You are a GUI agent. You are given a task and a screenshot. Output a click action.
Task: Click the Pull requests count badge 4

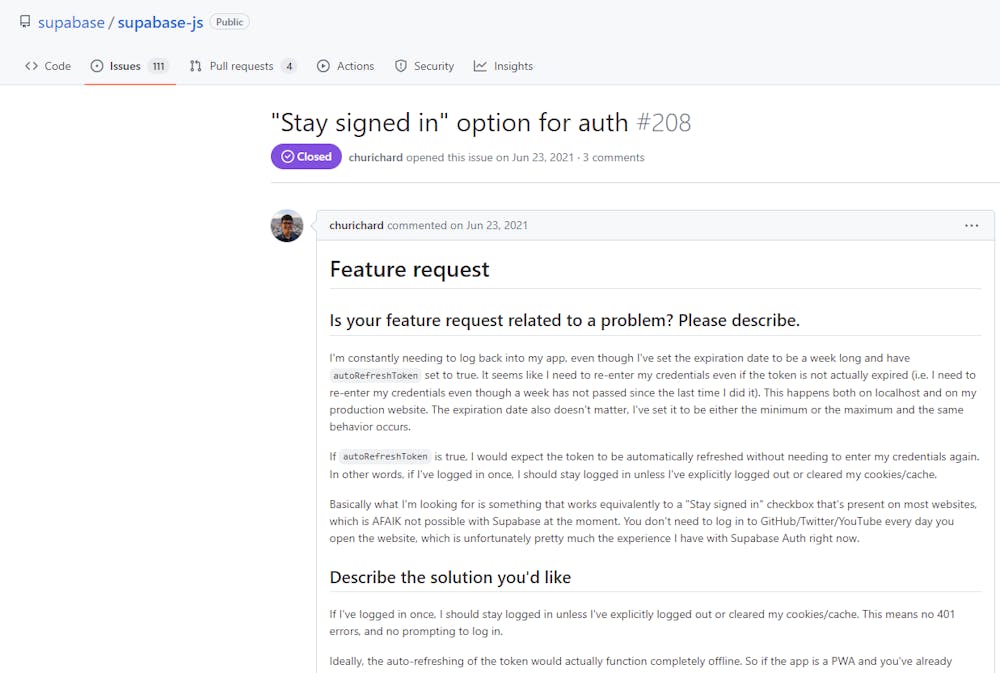(288, 66)
